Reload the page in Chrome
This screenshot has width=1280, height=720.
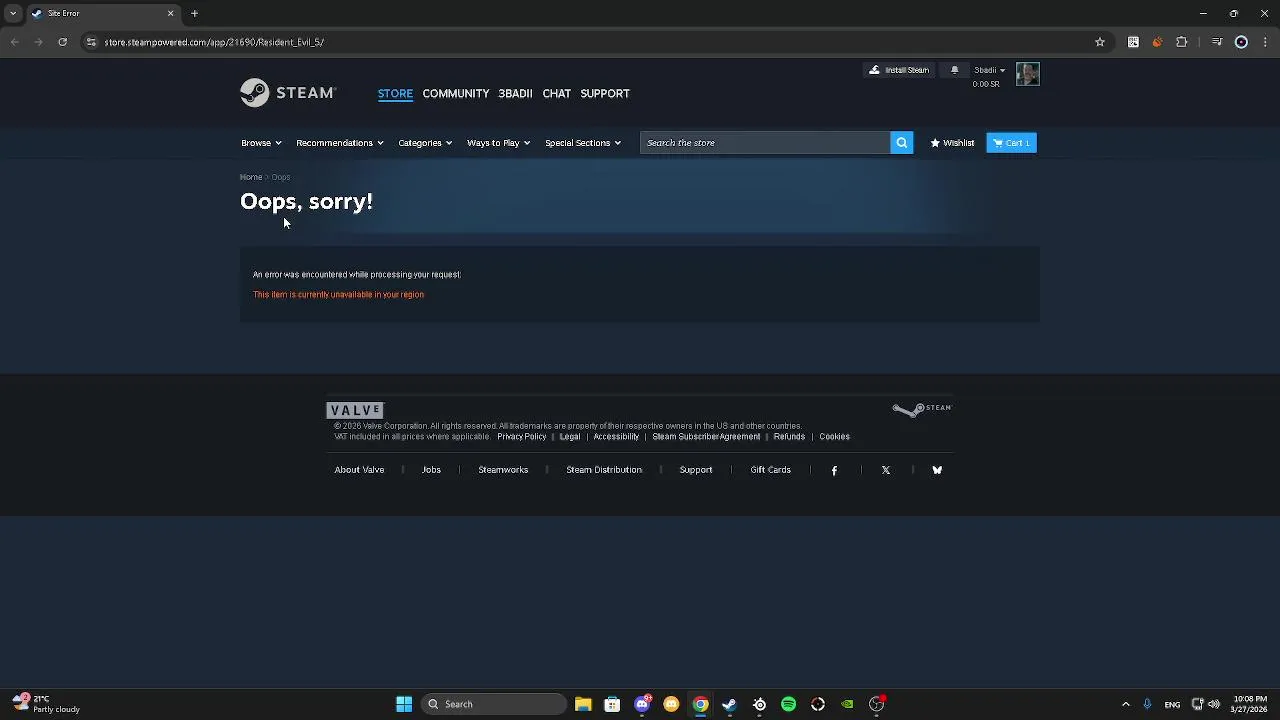coord(62,42)
